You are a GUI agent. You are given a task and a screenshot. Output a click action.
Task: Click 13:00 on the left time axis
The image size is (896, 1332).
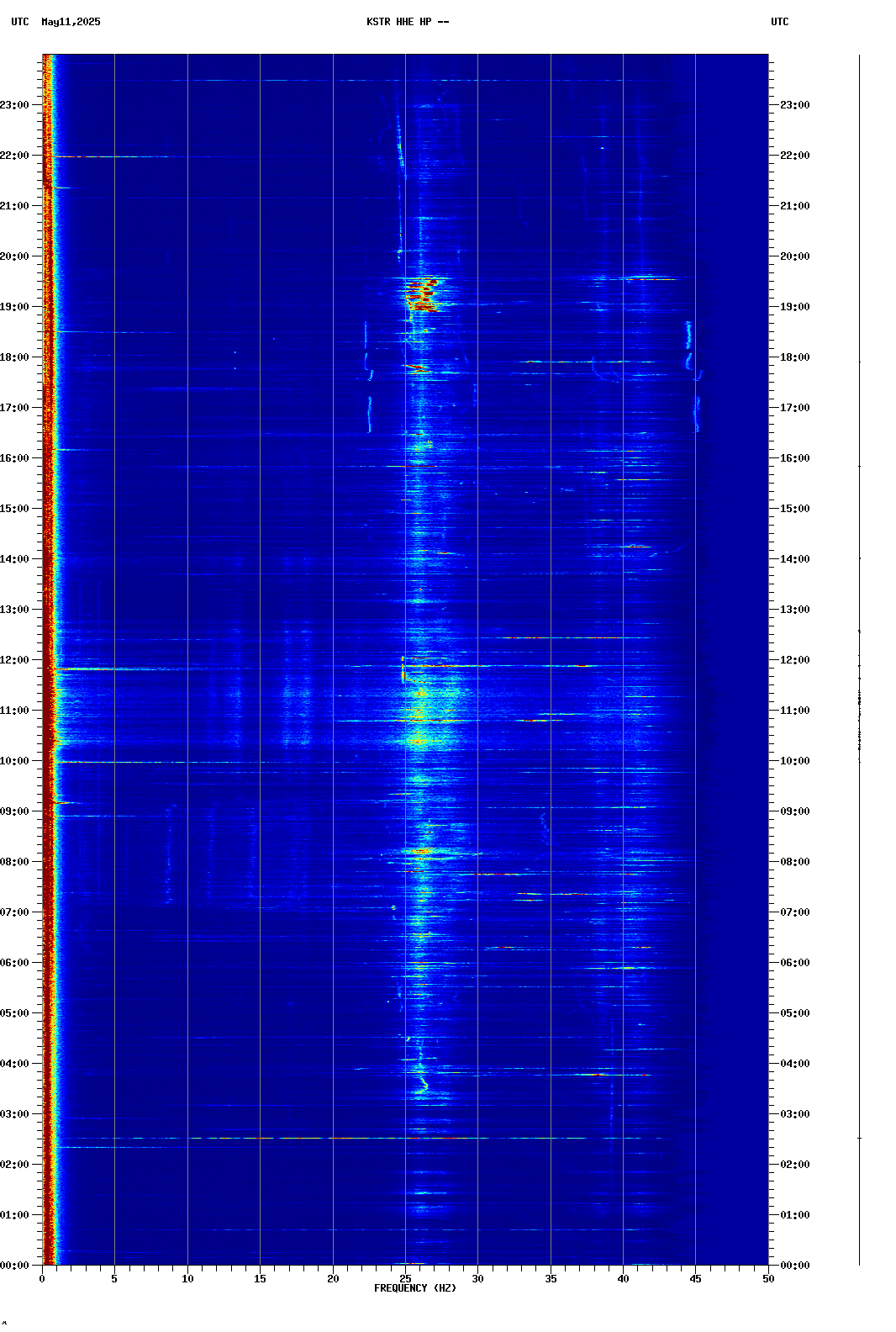coord(14,610)
